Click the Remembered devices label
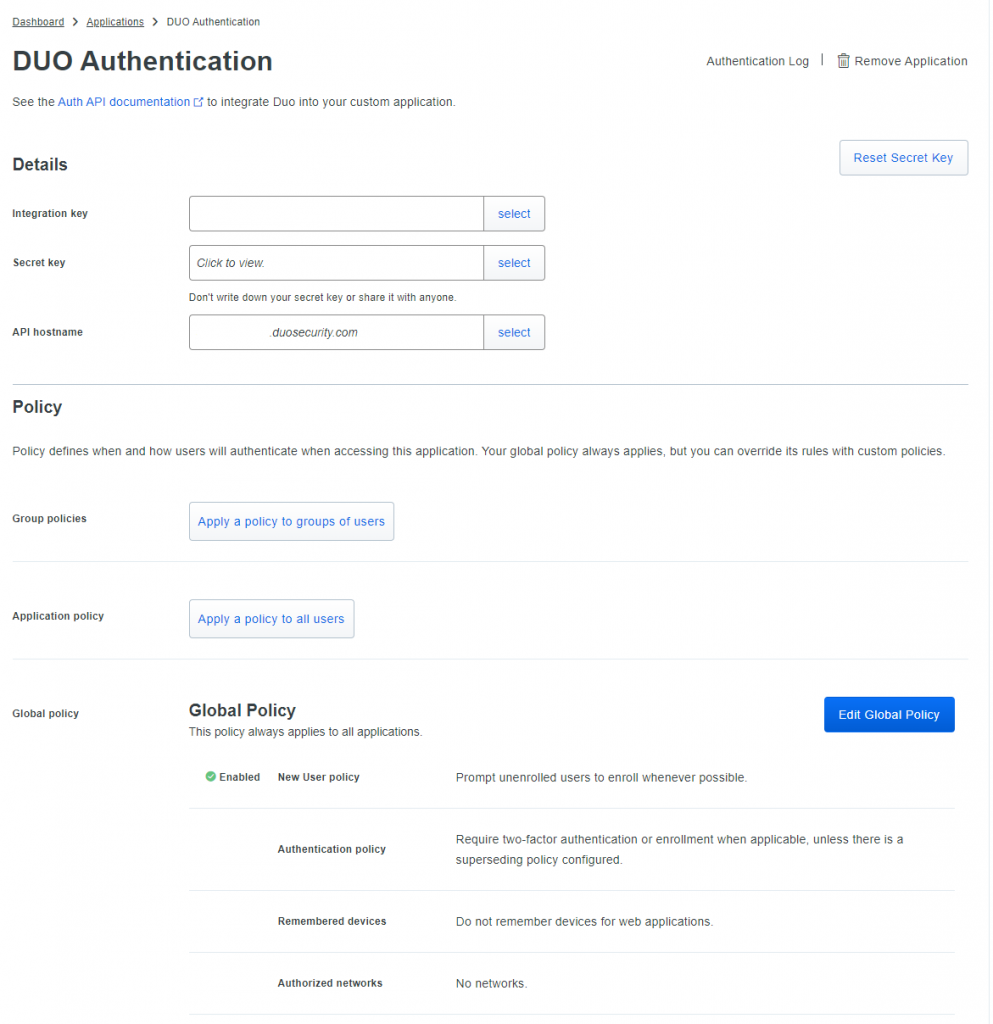Screen dimensions: 993x1024 coord(332,921)
